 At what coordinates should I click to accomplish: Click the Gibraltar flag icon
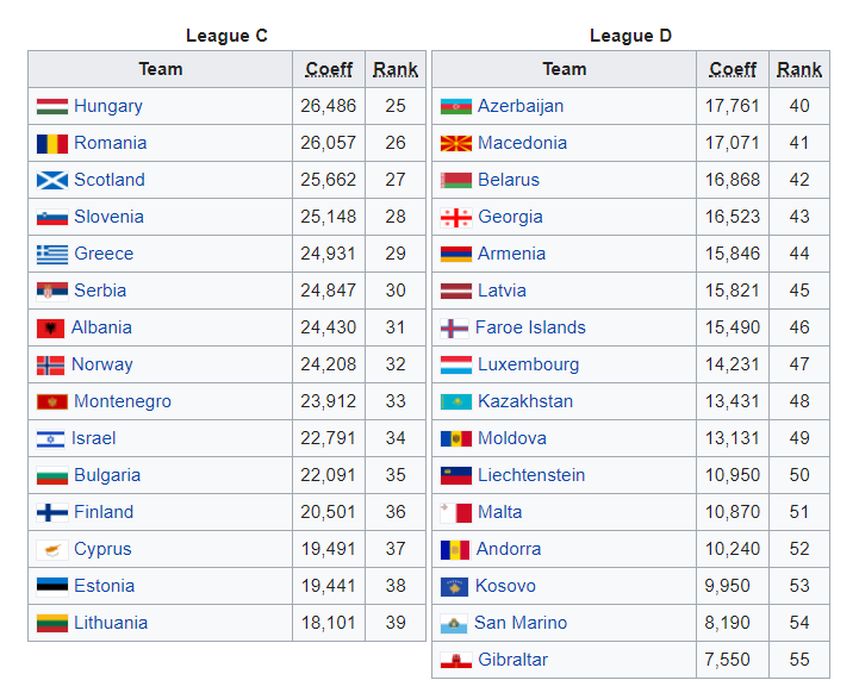(x=456, y=660)
